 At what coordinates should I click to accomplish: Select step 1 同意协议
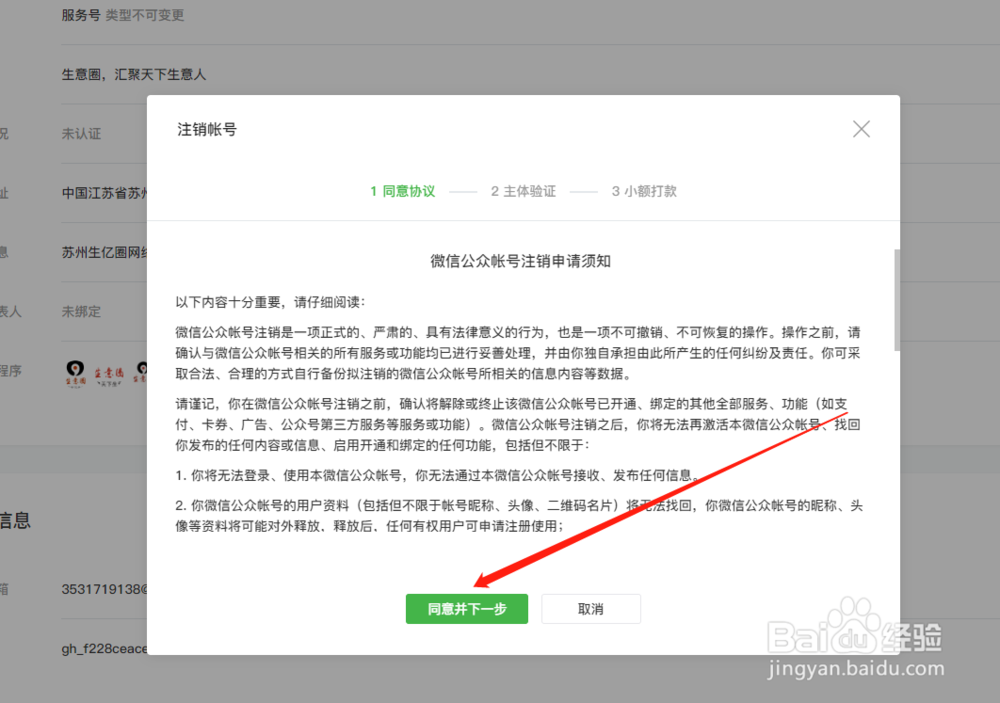[402, 191]
